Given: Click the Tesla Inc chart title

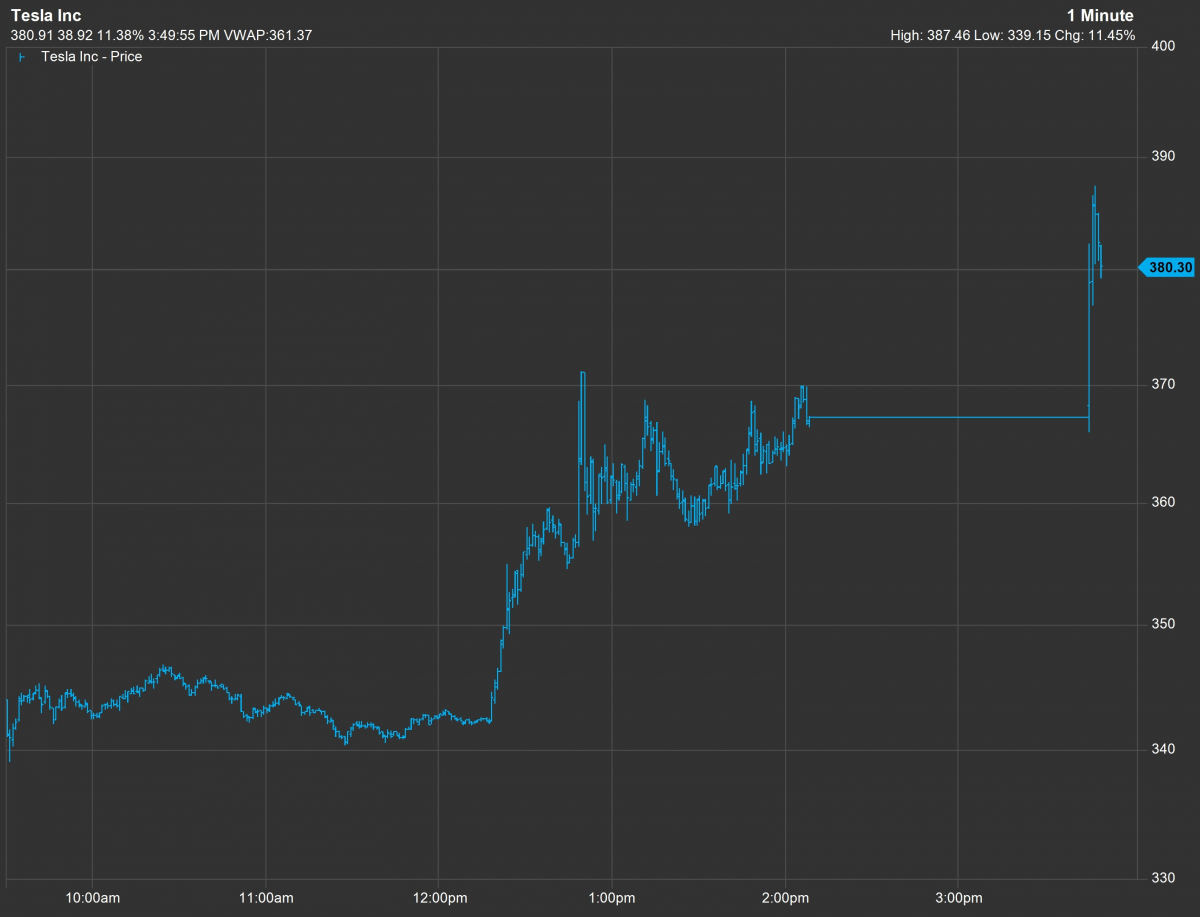Looking at the screenshot, I should click(x=46, y=16).
